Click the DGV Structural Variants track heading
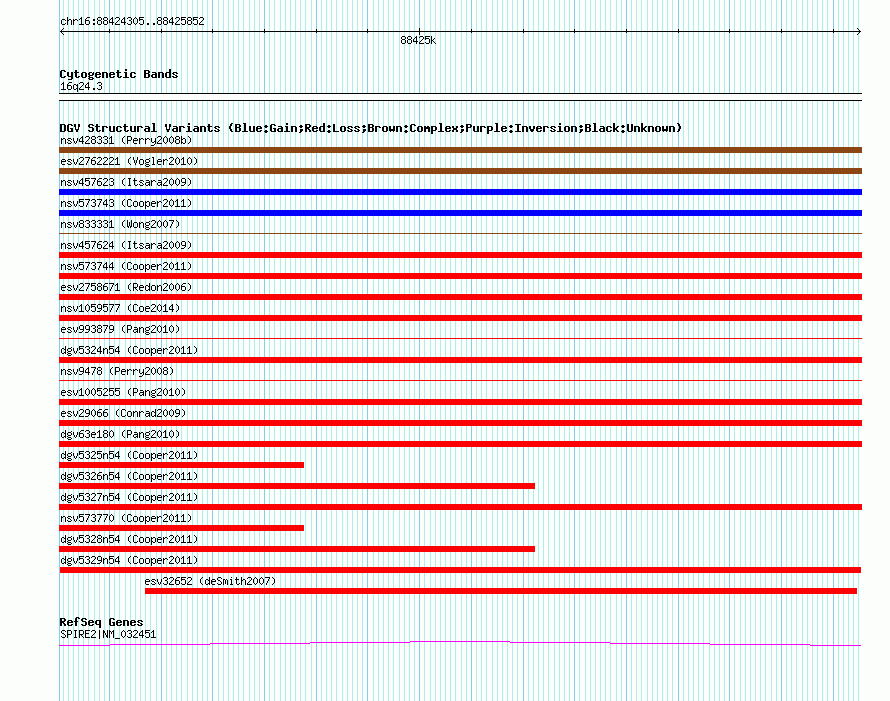The height and width of the screenshot is (701, 890). (371, 128)
